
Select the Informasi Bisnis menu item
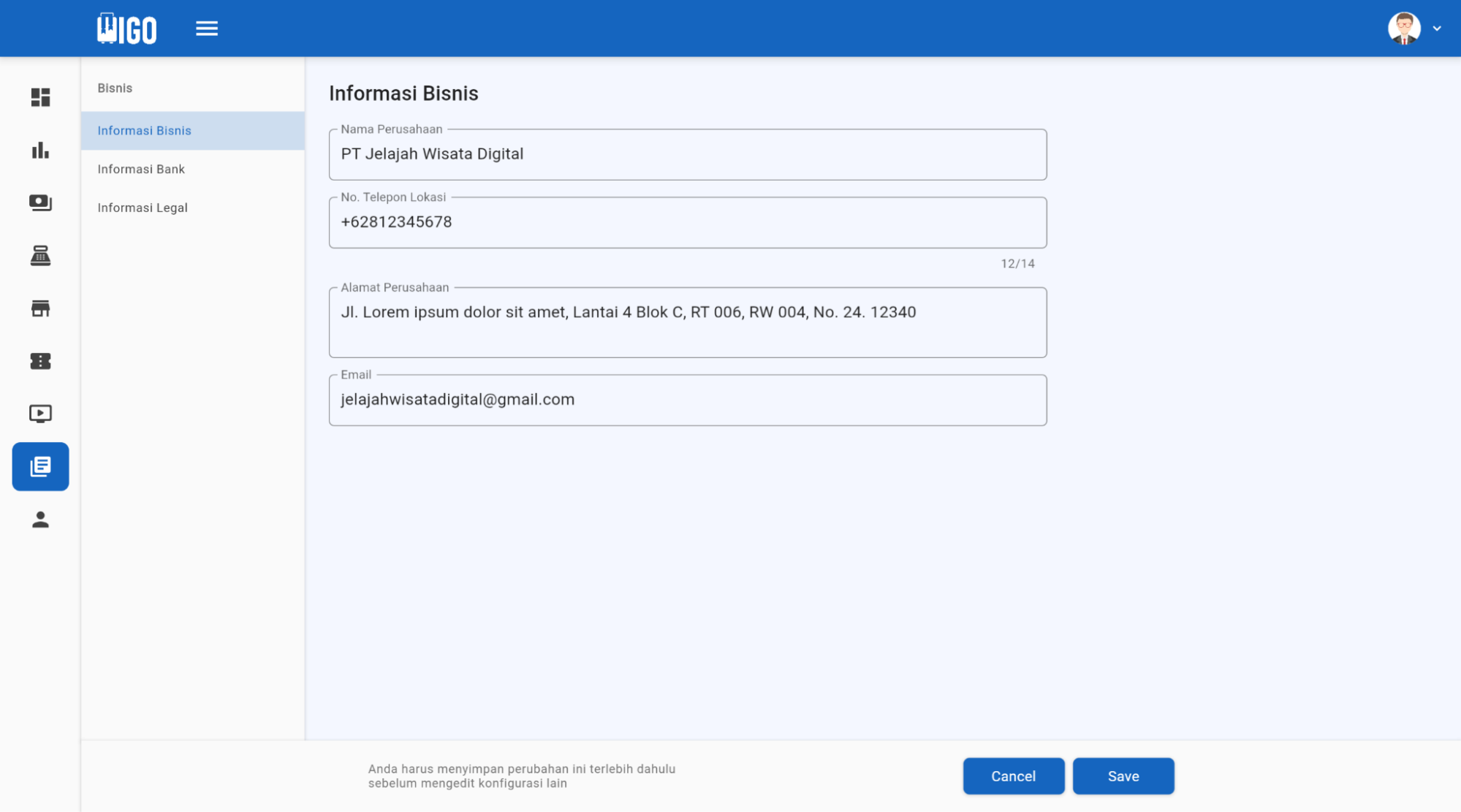(x=145, y=131)
